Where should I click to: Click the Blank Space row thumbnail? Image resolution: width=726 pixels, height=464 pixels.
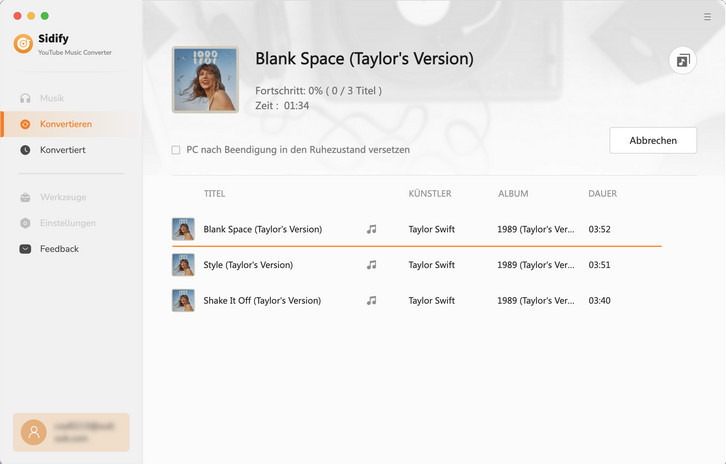pyautogui.click(x=183, y=229)
